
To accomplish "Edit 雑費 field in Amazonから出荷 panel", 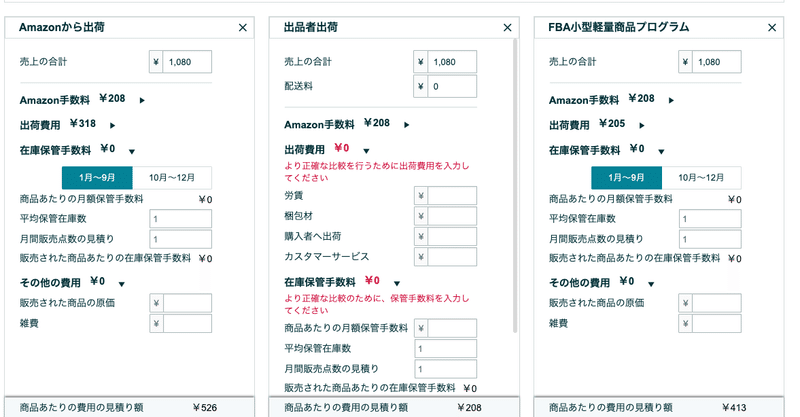I will click(x=187, y=324).
